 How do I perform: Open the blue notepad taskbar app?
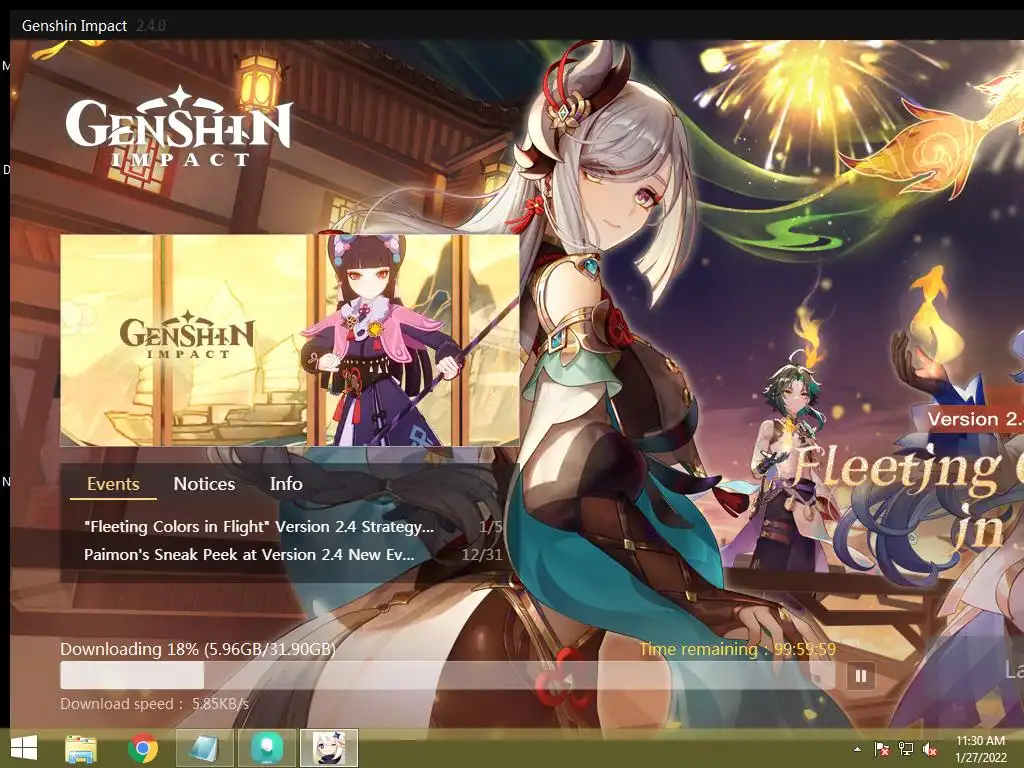[x=205, y=748]
